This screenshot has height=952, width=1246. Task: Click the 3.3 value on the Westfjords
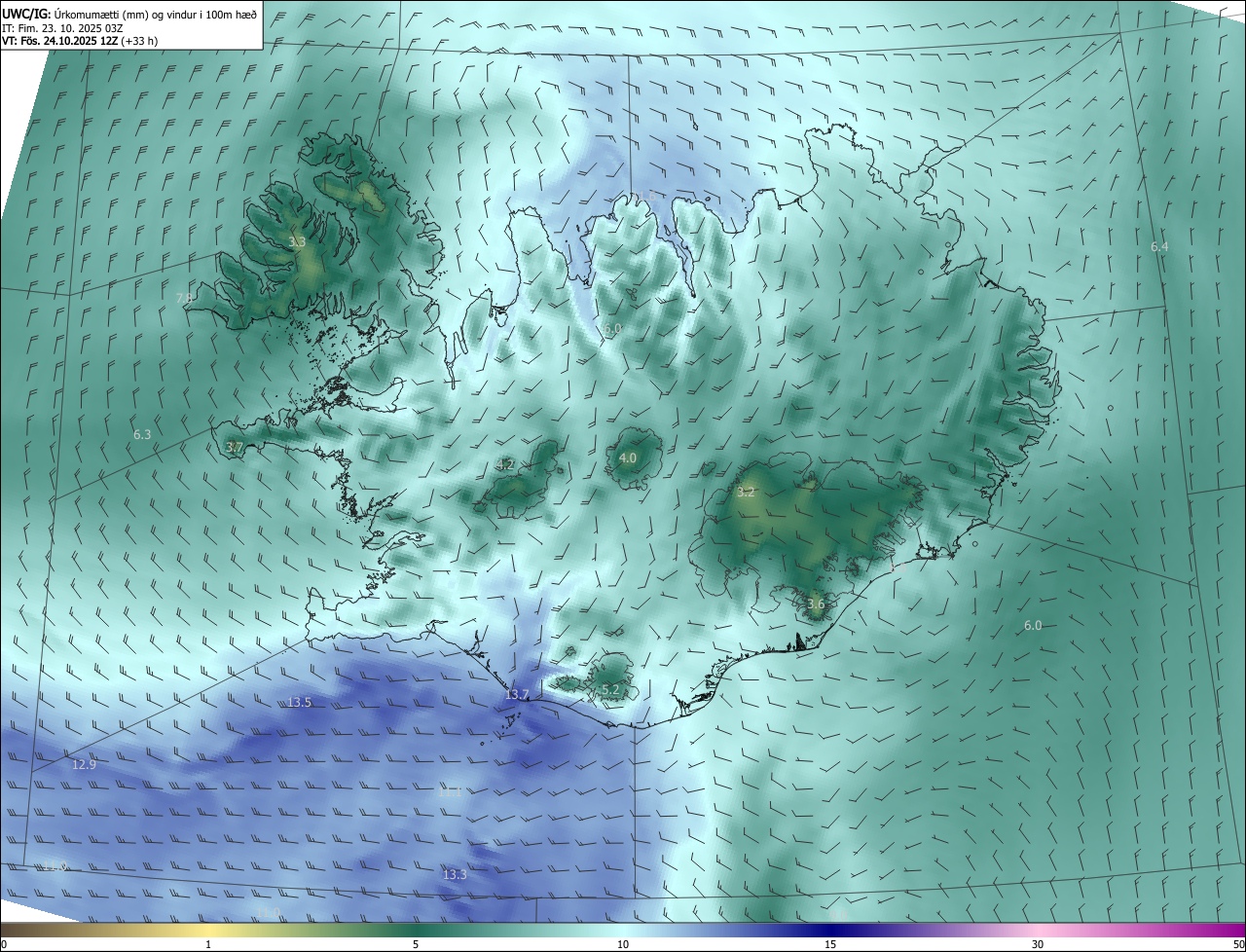[298, 241]
